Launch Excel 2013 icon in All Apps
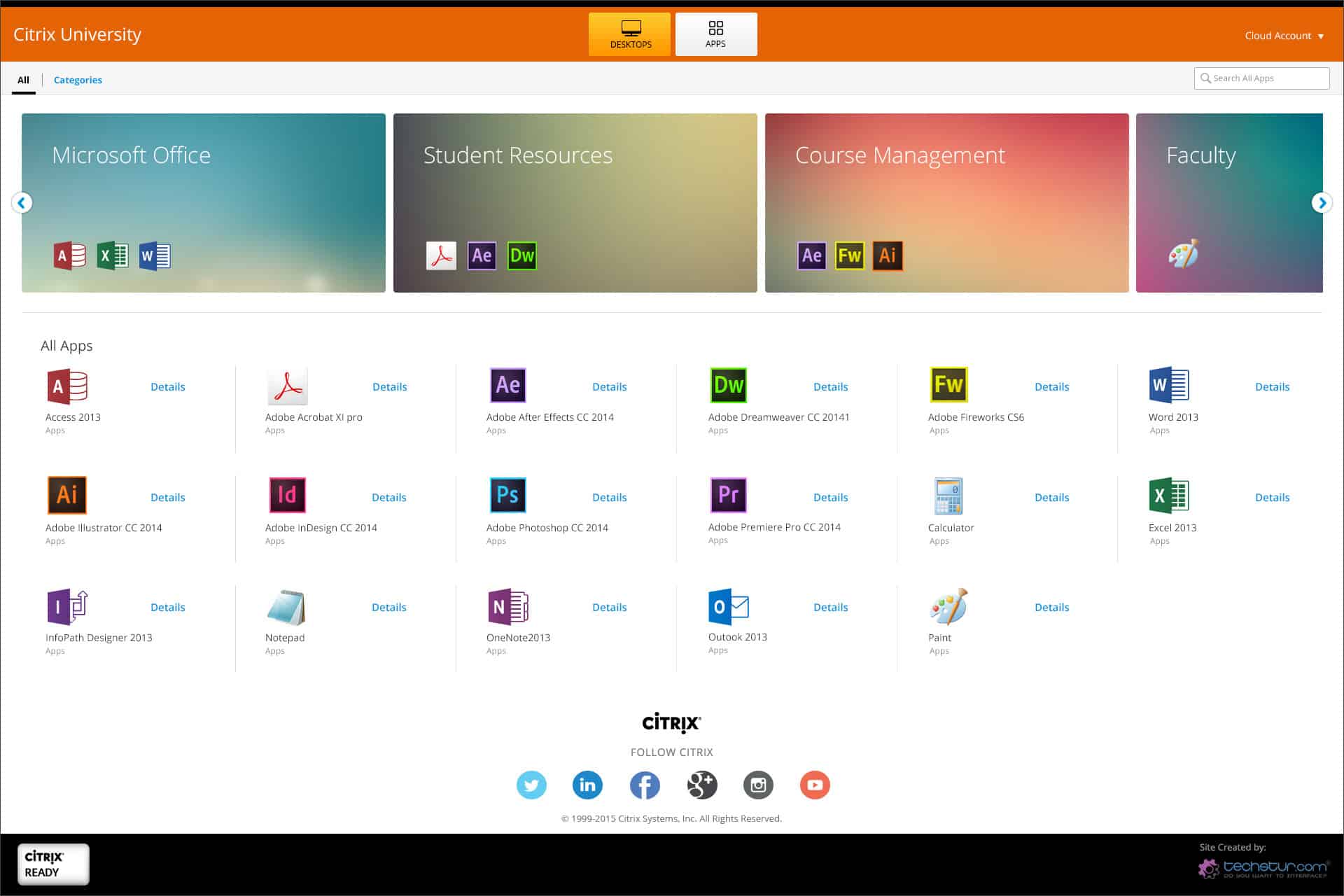Viewport: 1344px width, 896px height. (x=1169, y=496)
